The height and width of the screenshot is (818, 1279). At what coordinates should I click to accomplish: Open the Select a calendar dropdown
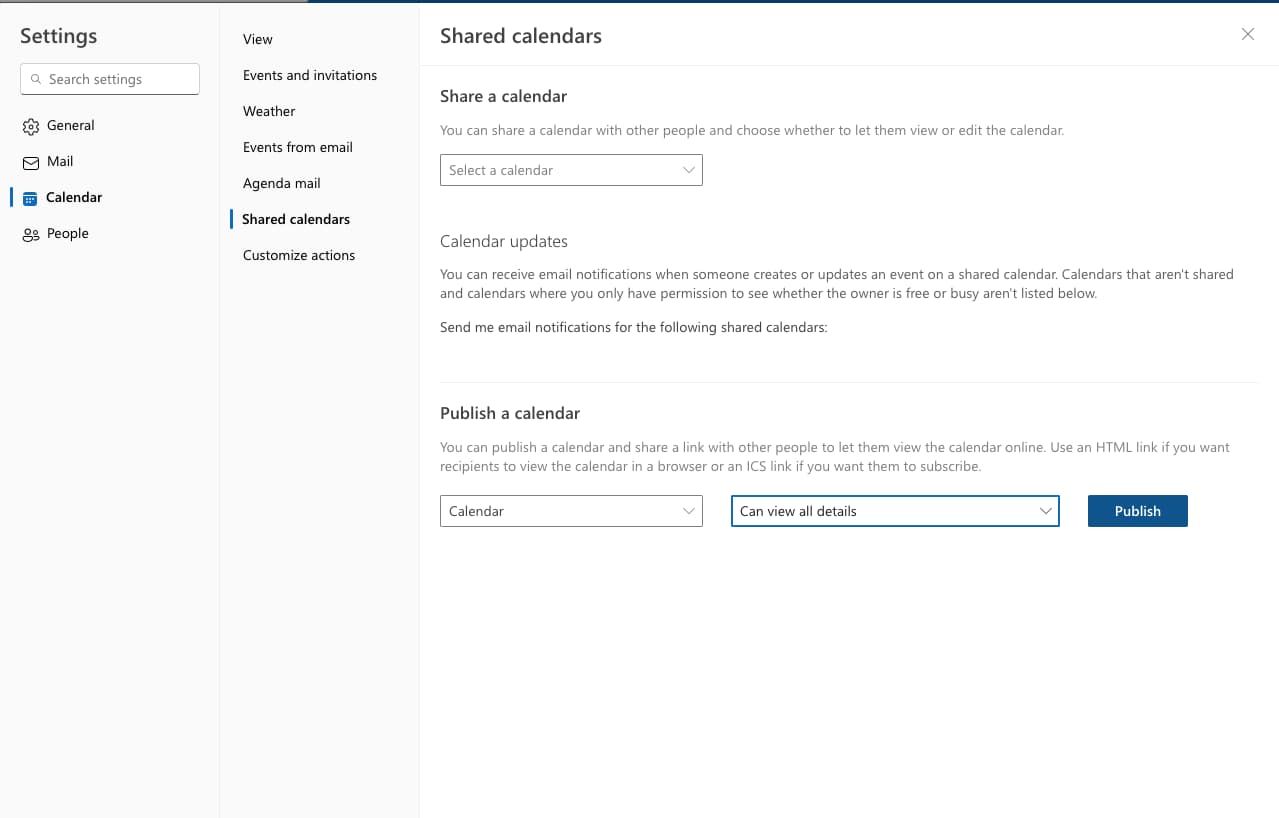click(x=570, y=170)
